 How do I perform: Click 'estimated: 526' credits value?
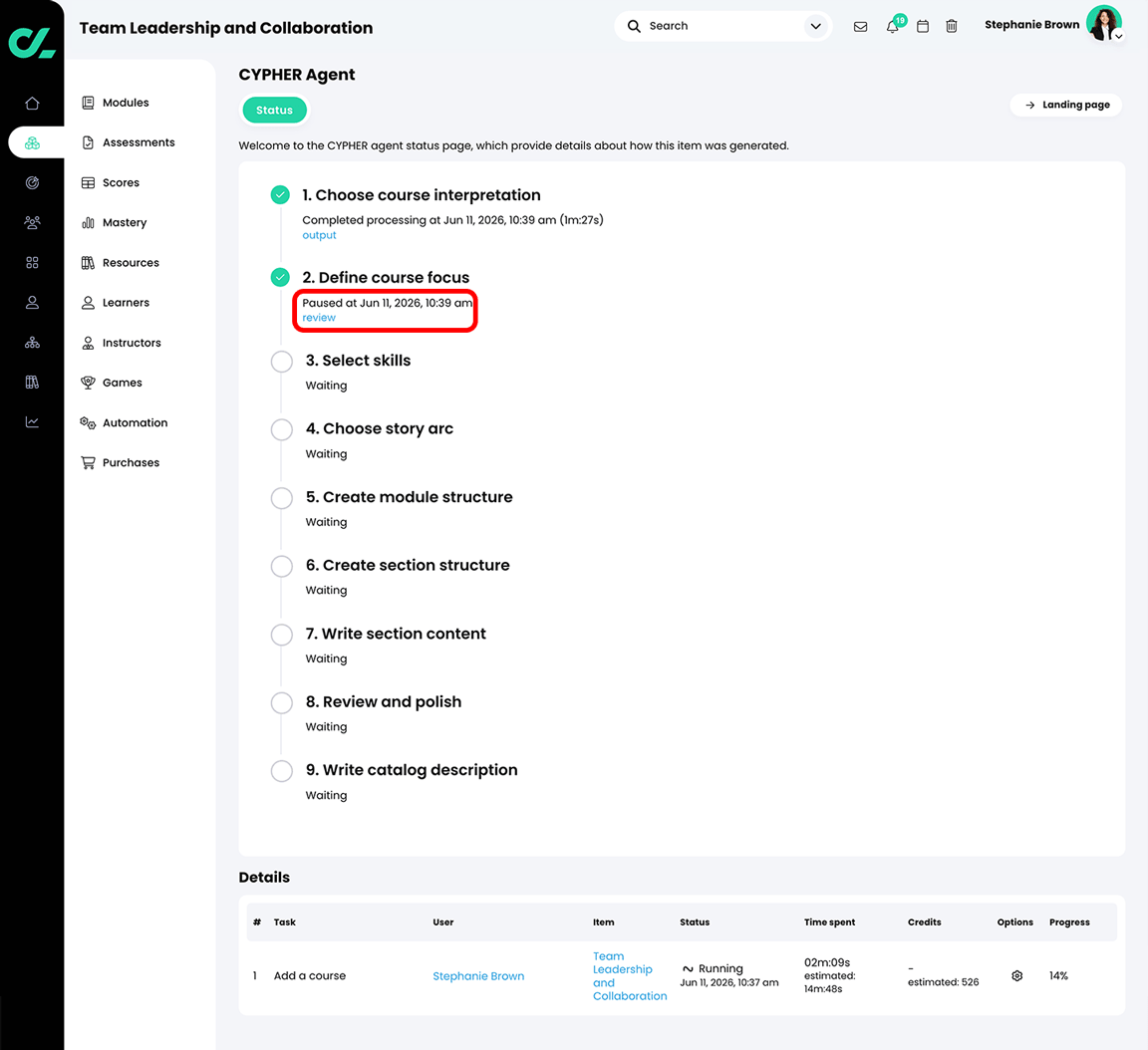pos(943,982)
